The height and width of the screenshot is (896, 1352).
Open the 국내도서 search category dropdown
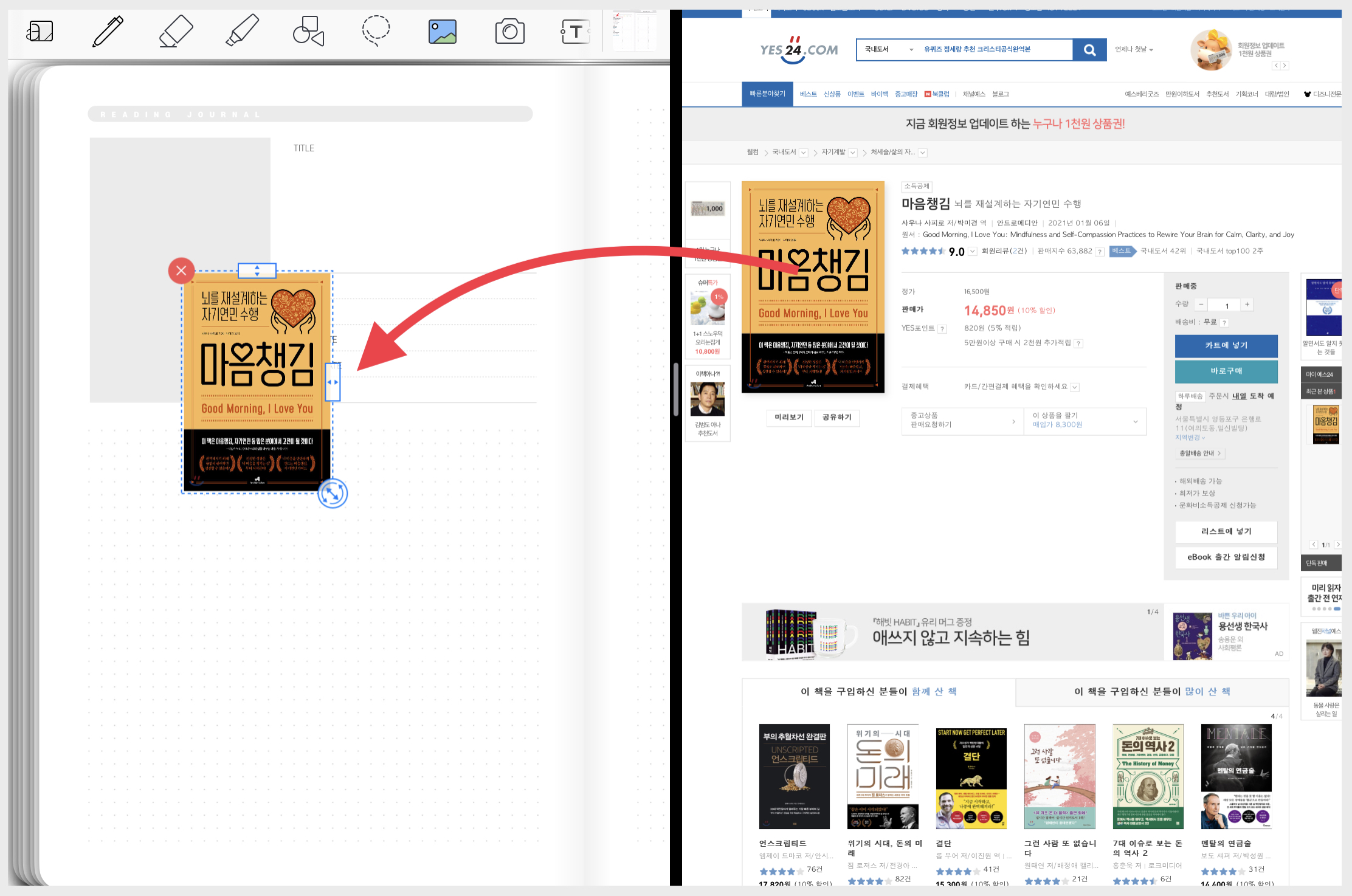point(889,50)
